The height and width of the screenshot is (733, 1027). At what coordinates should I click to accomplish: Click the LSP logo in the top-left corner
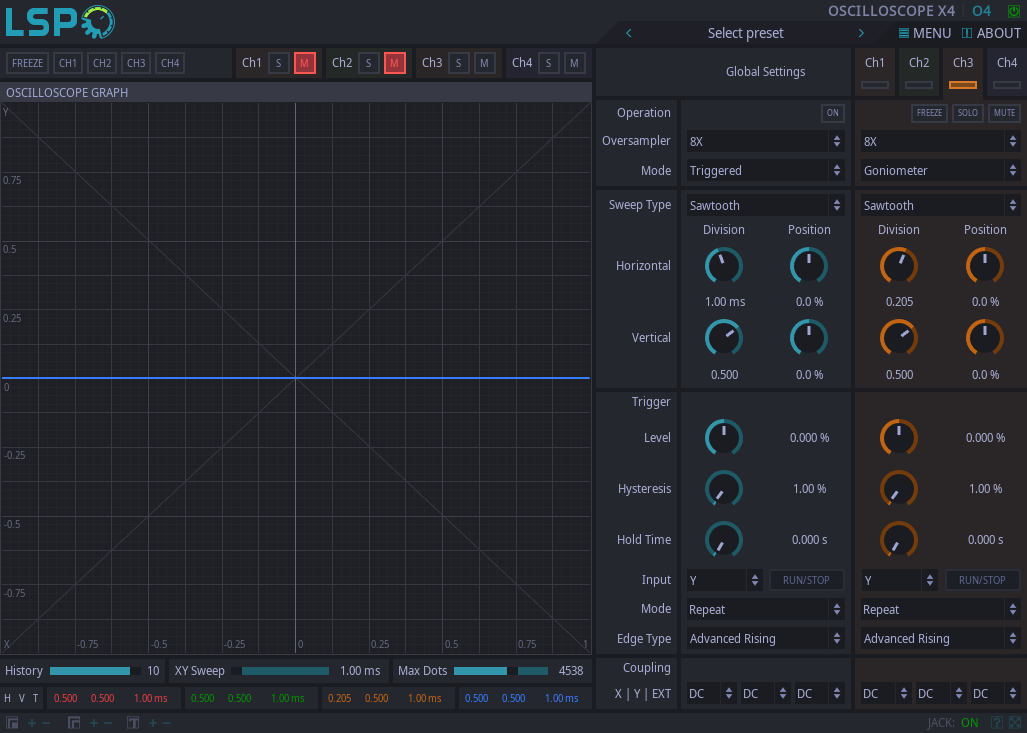pyautogui.click(x=58, y=21)
